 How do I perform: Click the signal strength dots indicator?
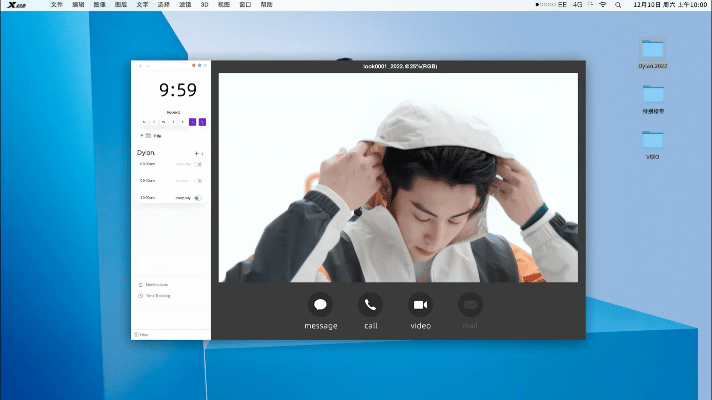pyautogui.click(x=545, y=5)
